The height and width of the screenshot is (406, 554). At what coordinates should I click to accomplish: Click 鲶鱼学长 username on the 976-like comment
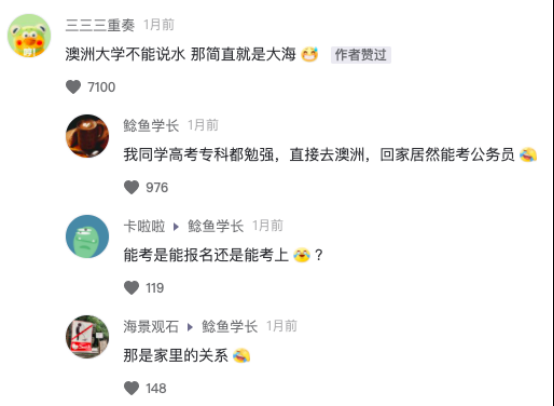pyautogui.click(x=151, y=125)
